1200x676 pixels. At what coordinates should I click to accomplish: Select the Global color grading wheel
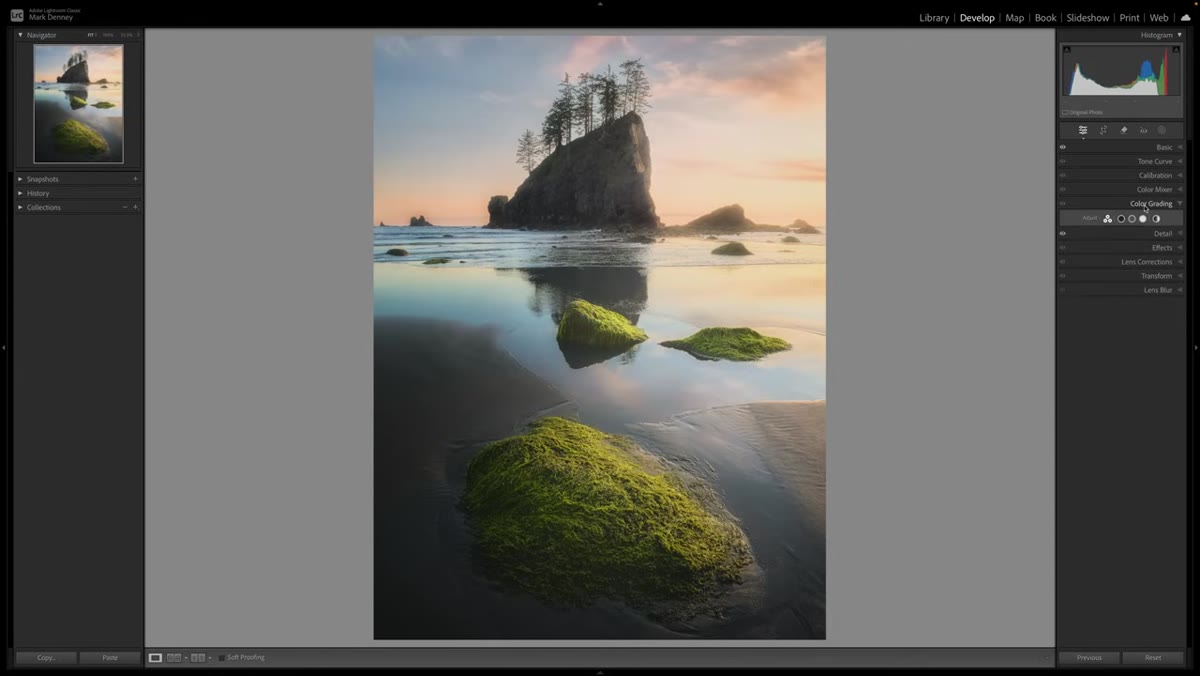[1156, 218]
